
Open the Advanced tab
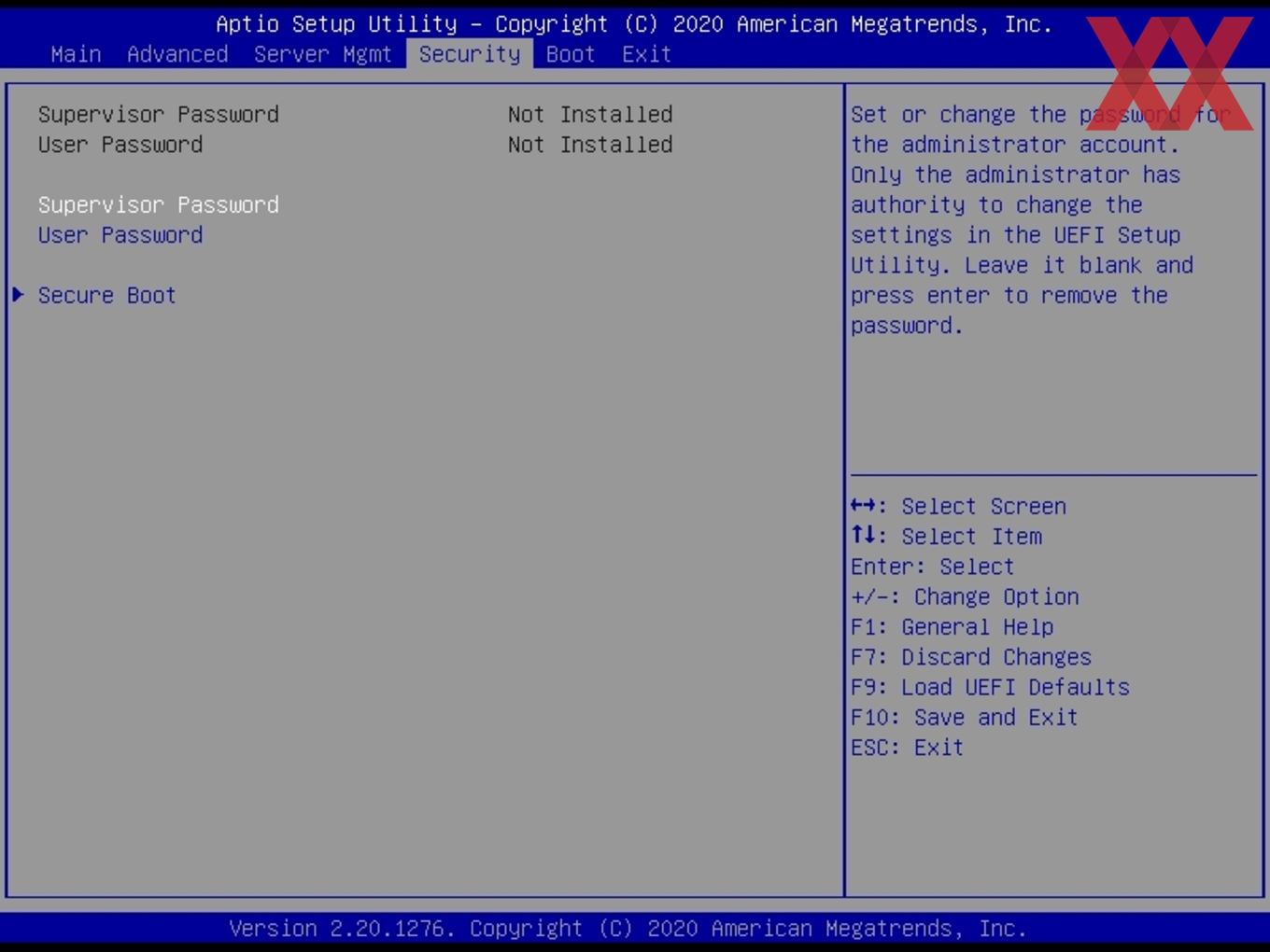coord(177,54)
